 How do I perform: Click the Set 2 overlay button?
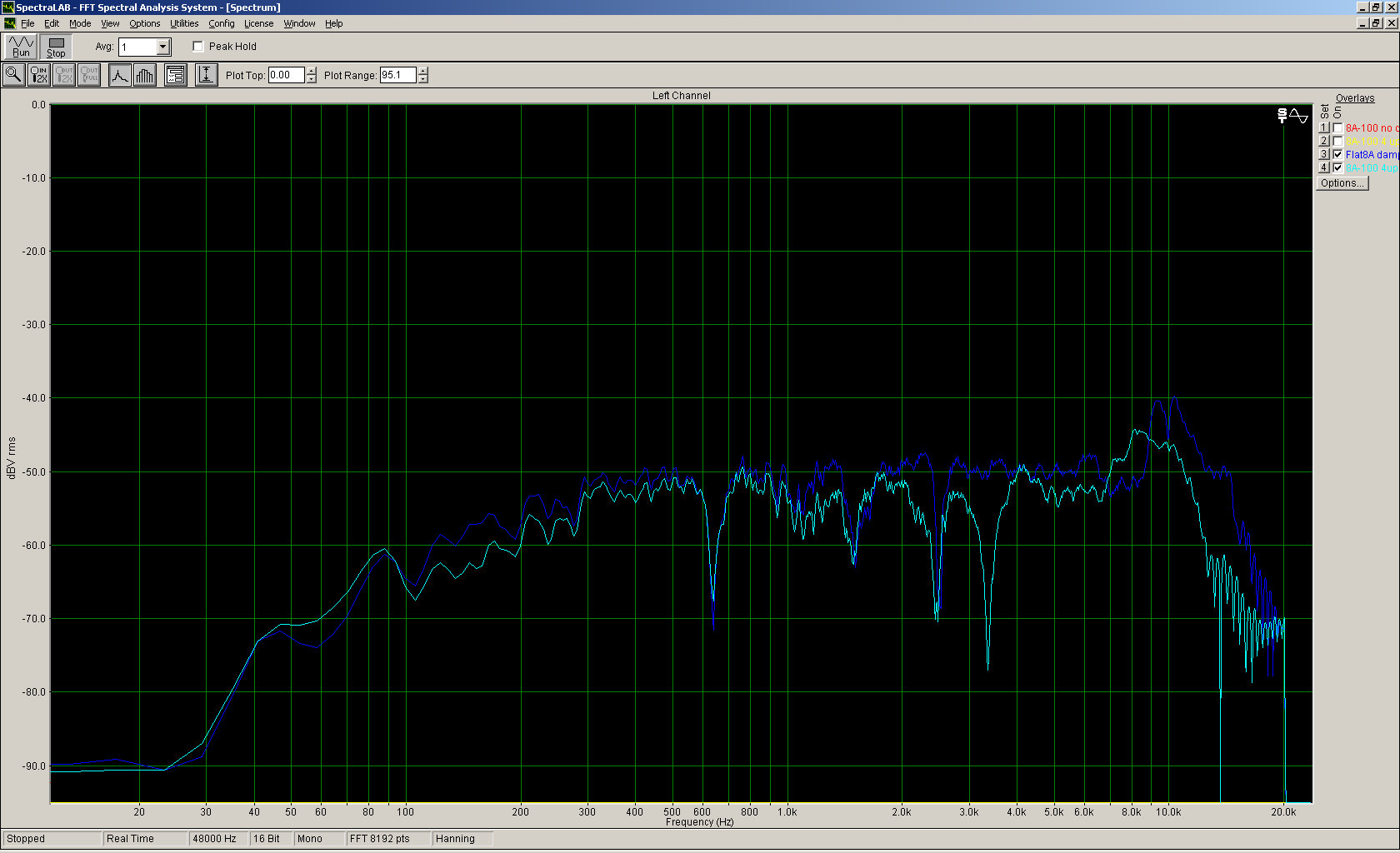[x=1323, y=142]
